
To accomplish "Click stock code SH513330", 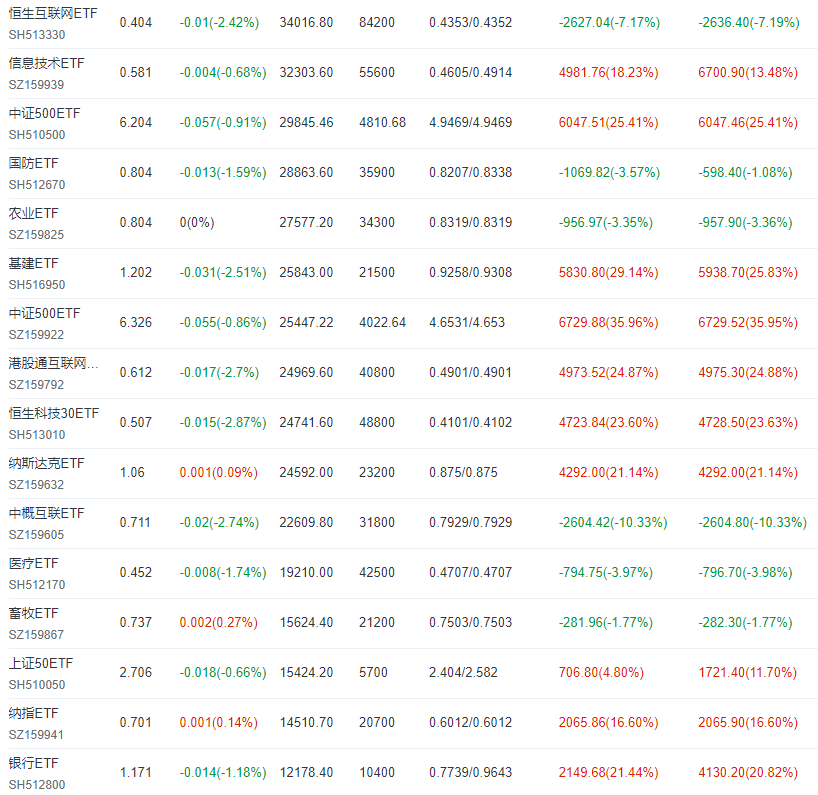I will (37, 35).
